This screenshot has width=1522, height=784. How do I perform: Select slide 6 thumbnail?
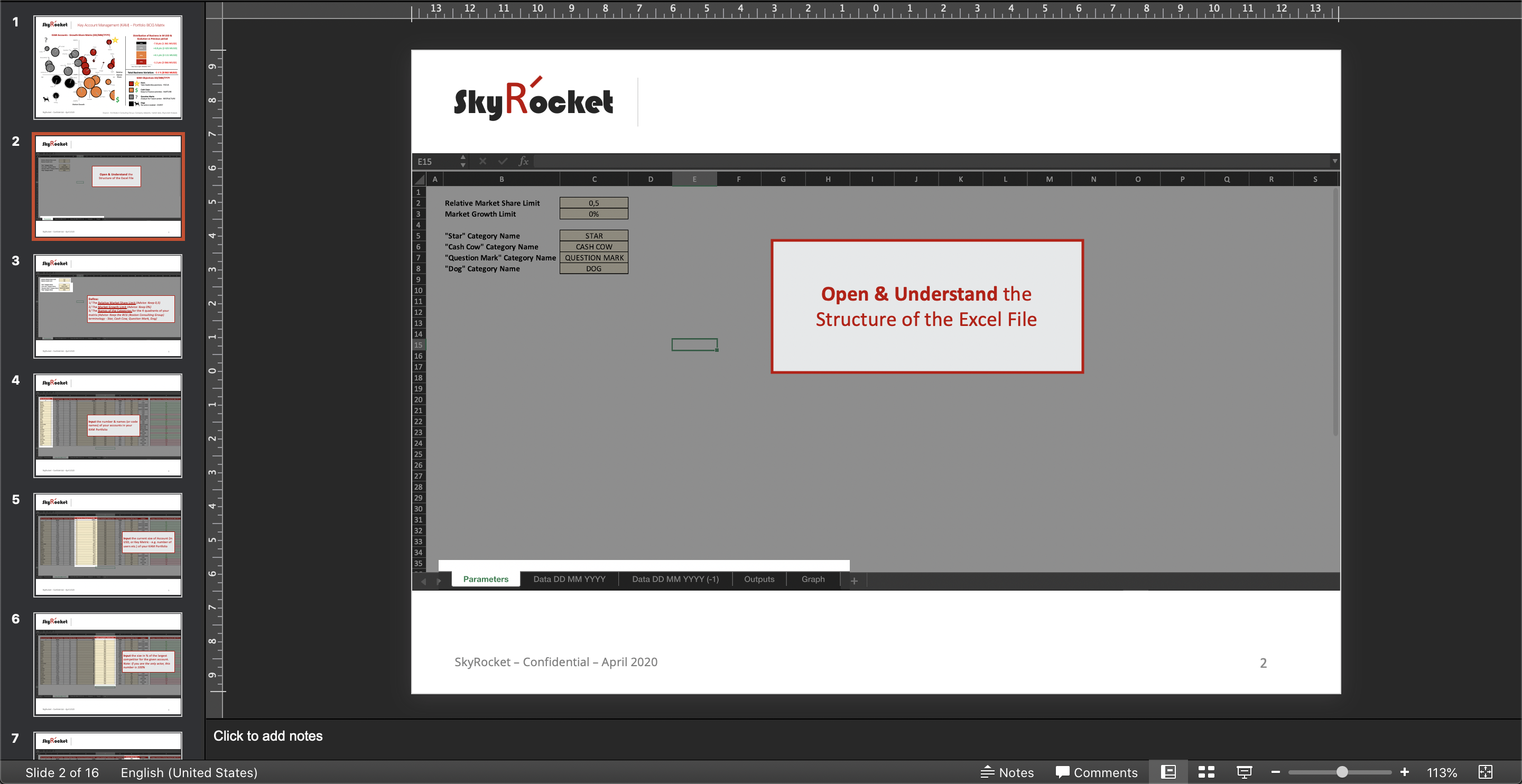pyautogui.click(x=108, y=664)
